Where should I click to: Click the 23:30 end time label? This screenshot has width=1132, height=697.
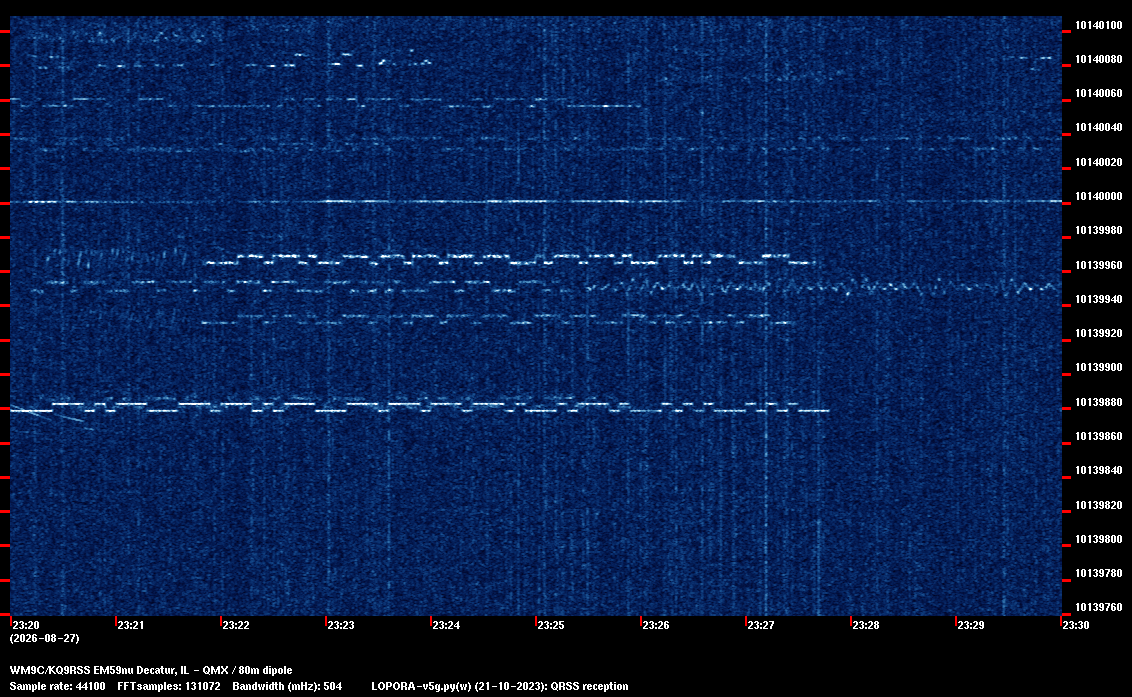point(1075,625)
